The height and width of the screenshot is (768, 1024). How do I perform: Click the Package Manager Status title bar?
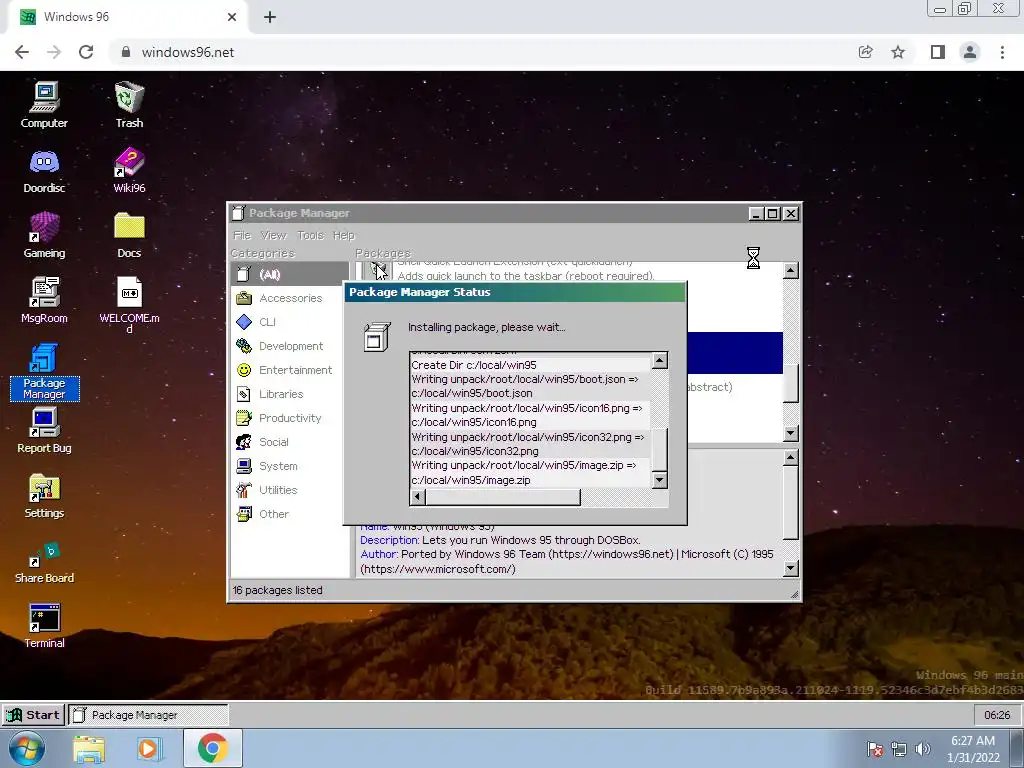click(x=515, y=293)
